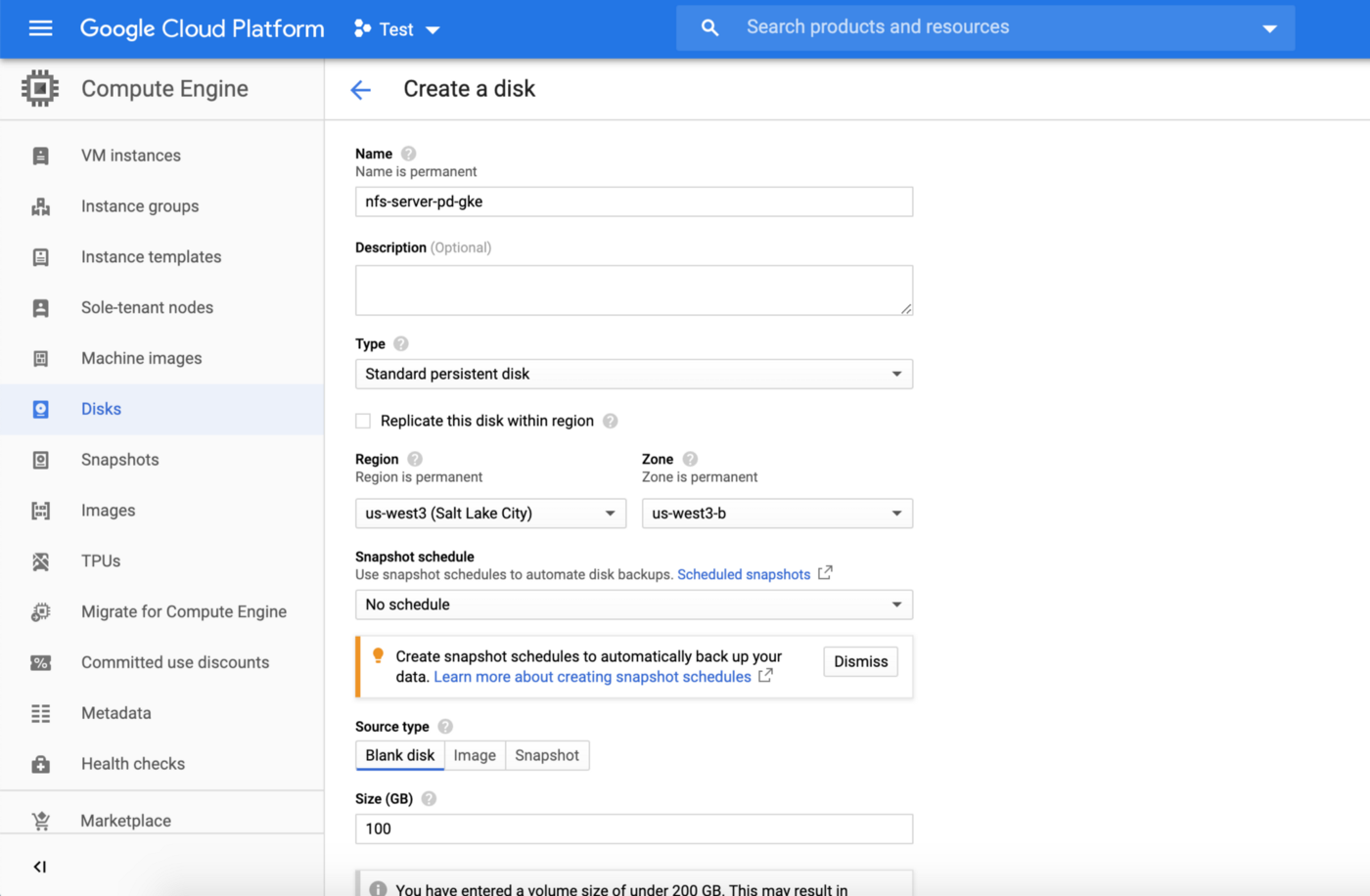
Task: Dismiss the snapshot schedule tip
Action: 860,662
